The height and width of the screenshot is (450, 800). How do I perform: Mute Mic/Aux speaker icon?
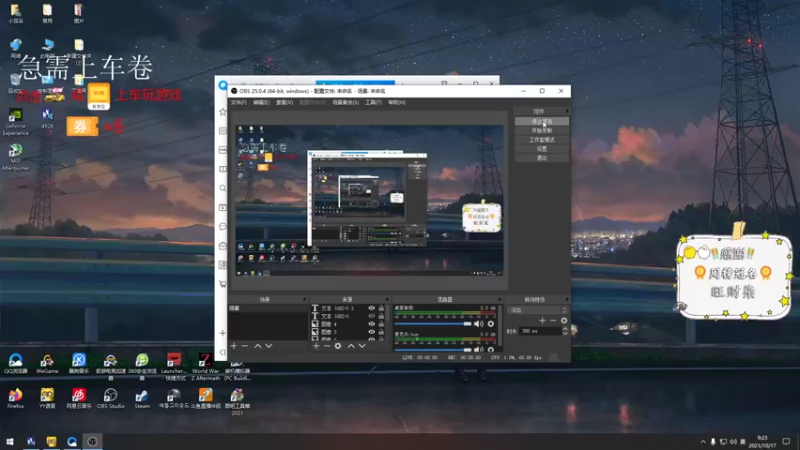(479, 349)
